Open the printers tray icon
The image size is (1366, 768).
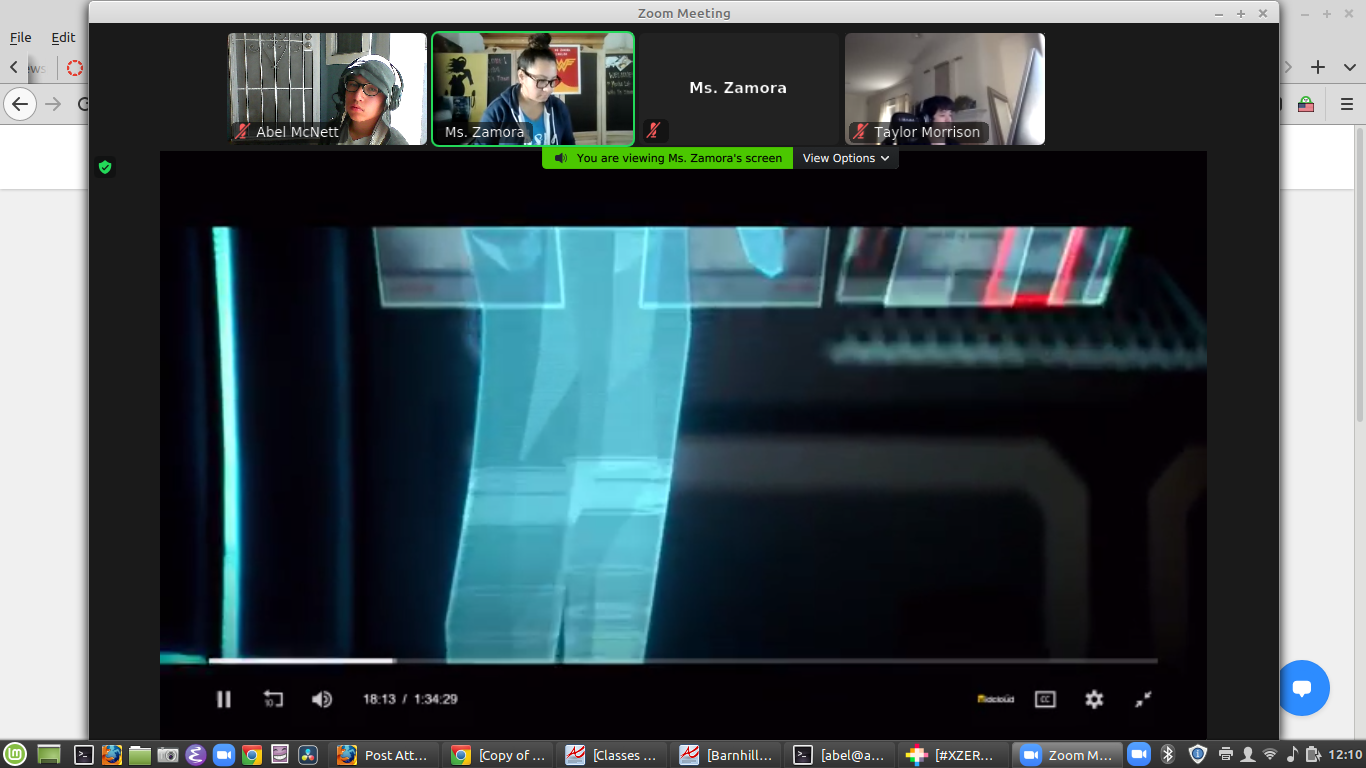coord(1226,755)
